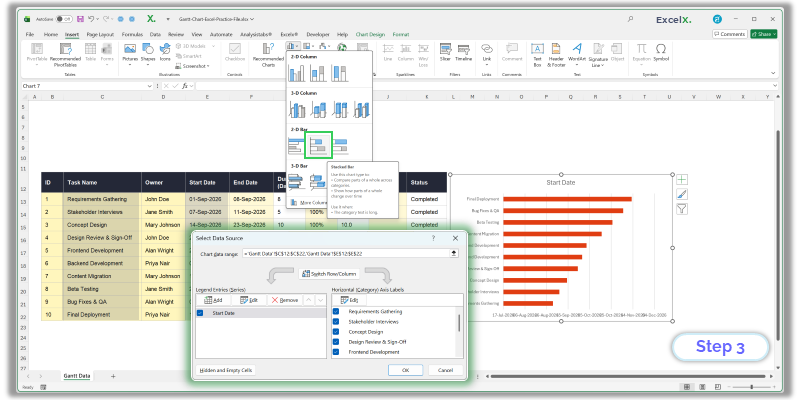800x400 pixels.
Task: Collapse the ribbon with the chevron
Action: click(x=773, y=73)
